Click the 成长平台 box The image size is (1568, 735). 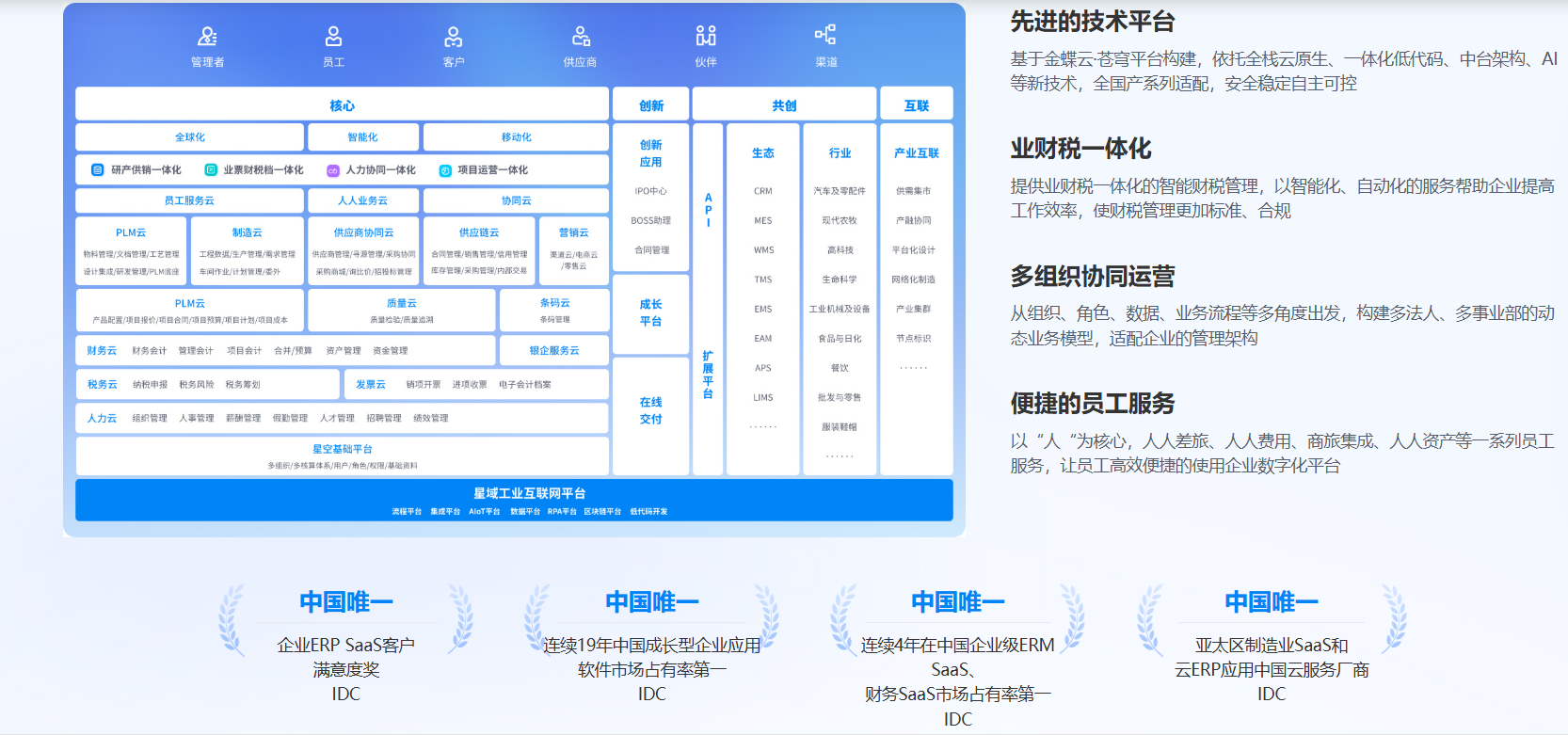650,312
